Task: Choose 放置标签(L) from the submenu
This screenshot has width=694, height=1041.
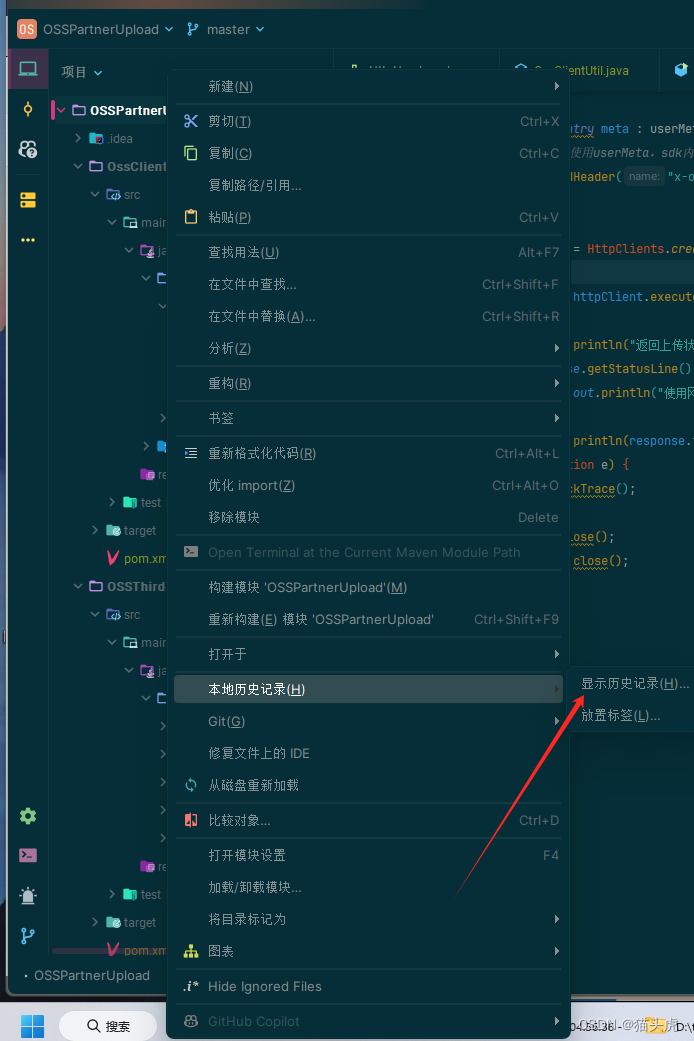Action: [621, 716]
